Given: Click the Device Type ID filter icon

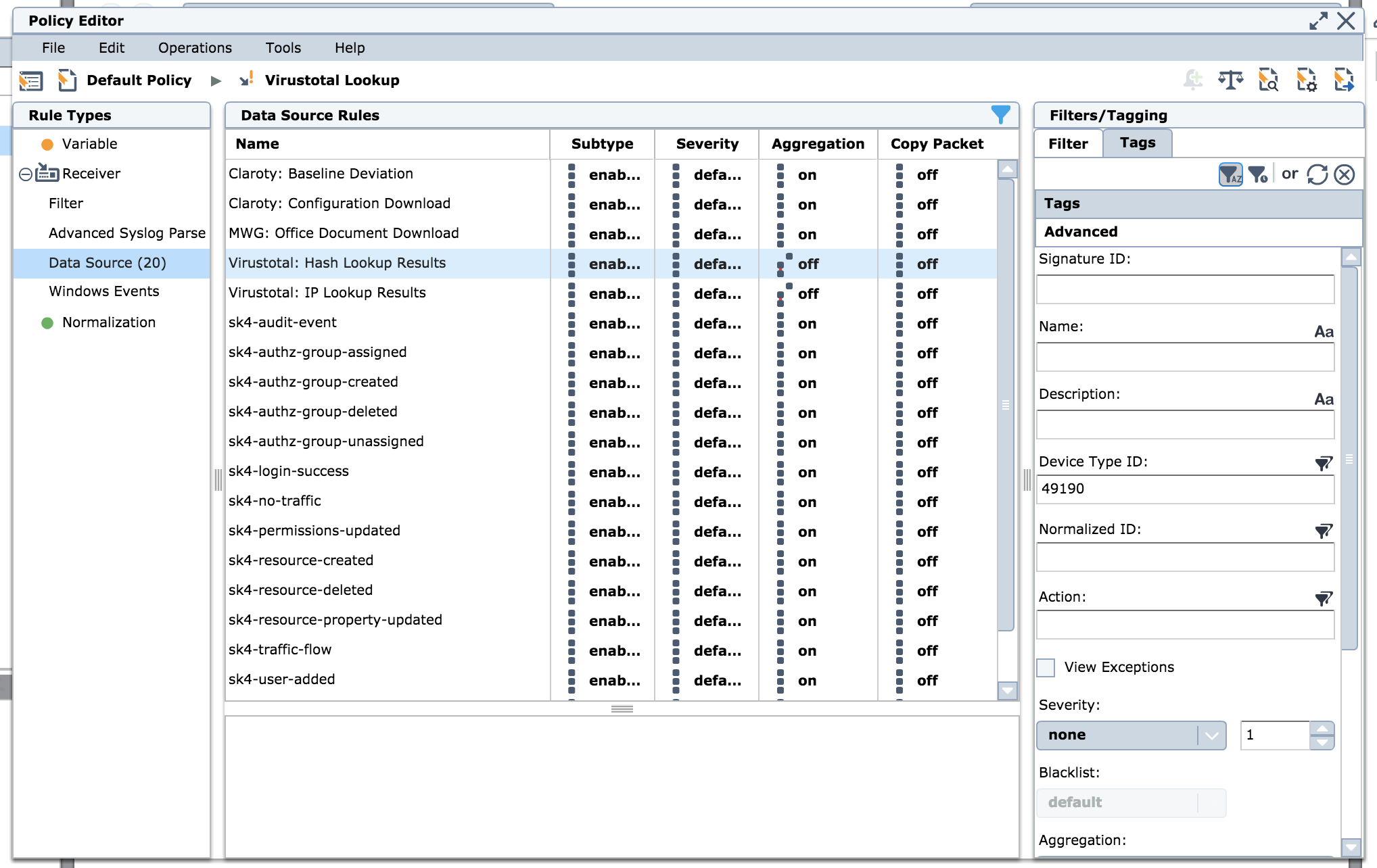Looking at the screenshot, I should [1324, 463].
